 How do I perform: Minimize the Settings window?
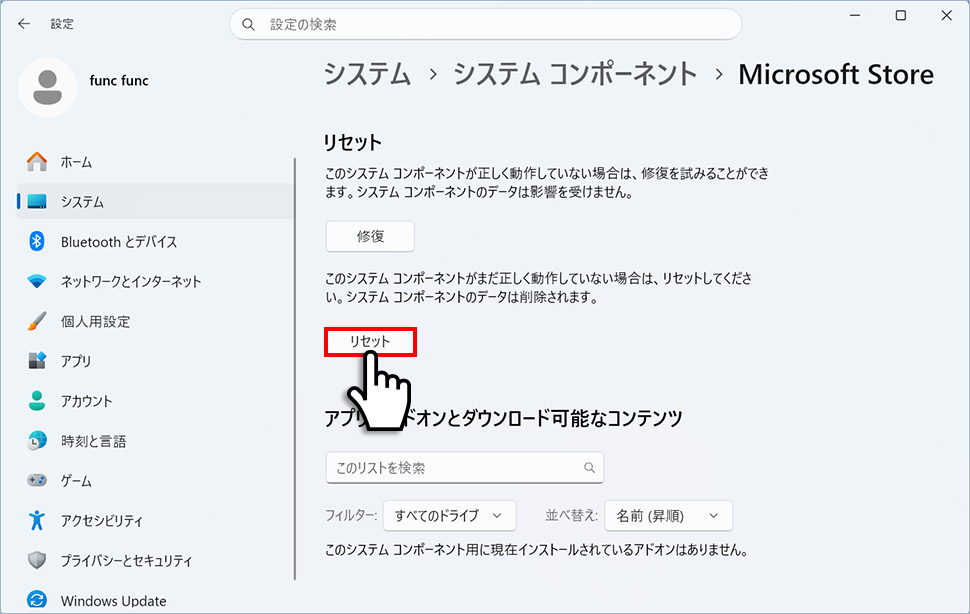click(x=855, y=15)
